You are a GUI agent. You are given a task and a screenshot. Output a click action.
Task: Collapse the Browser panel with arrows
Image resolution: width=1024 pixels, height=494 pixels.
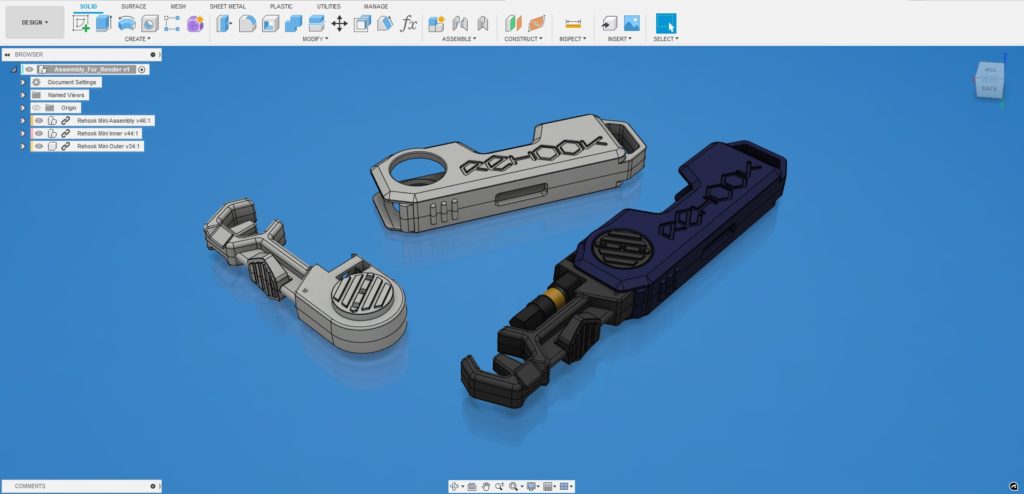coord(7,55)
